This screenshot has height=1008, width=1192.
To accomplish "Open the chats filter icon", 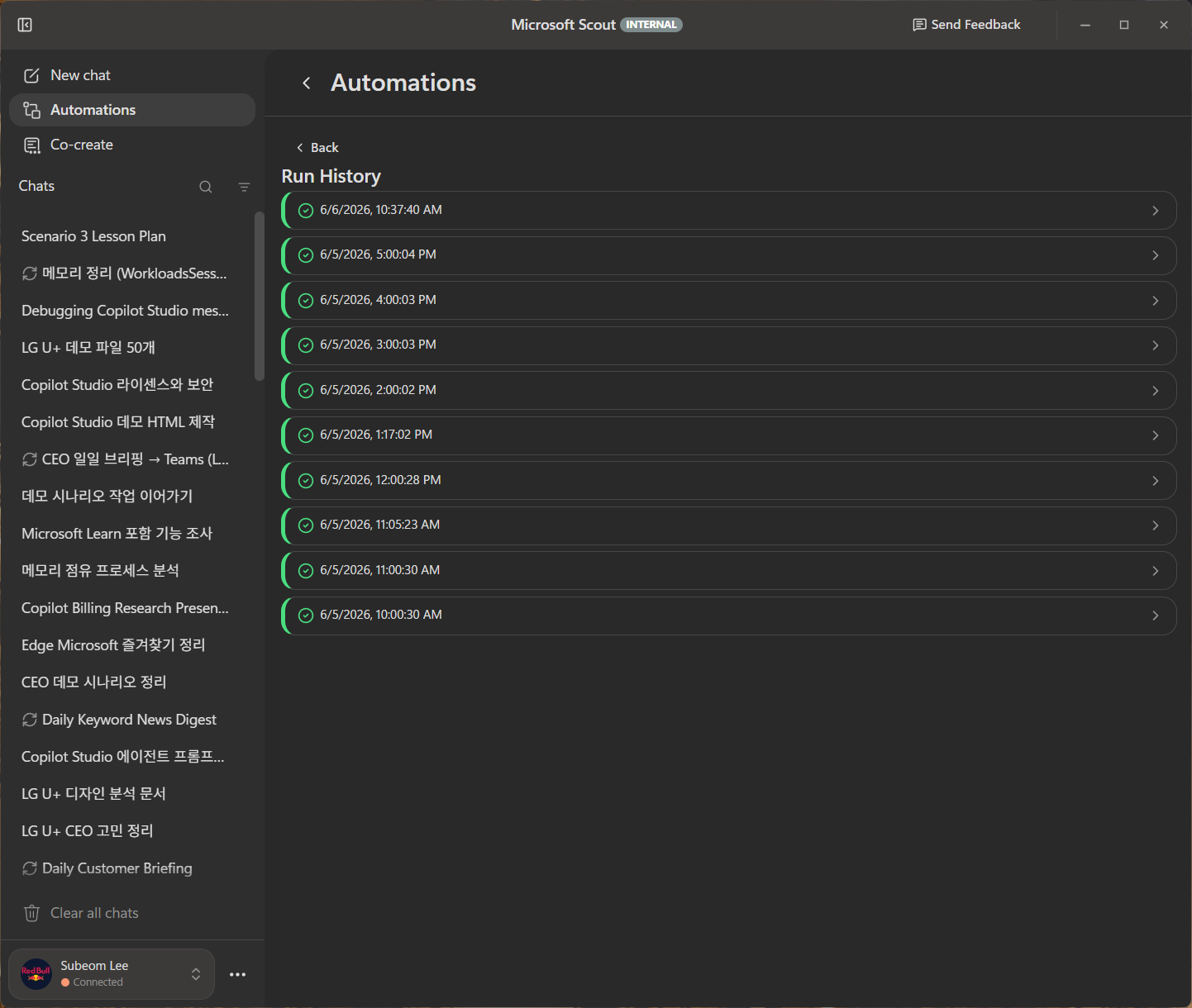I will point(244,188).
